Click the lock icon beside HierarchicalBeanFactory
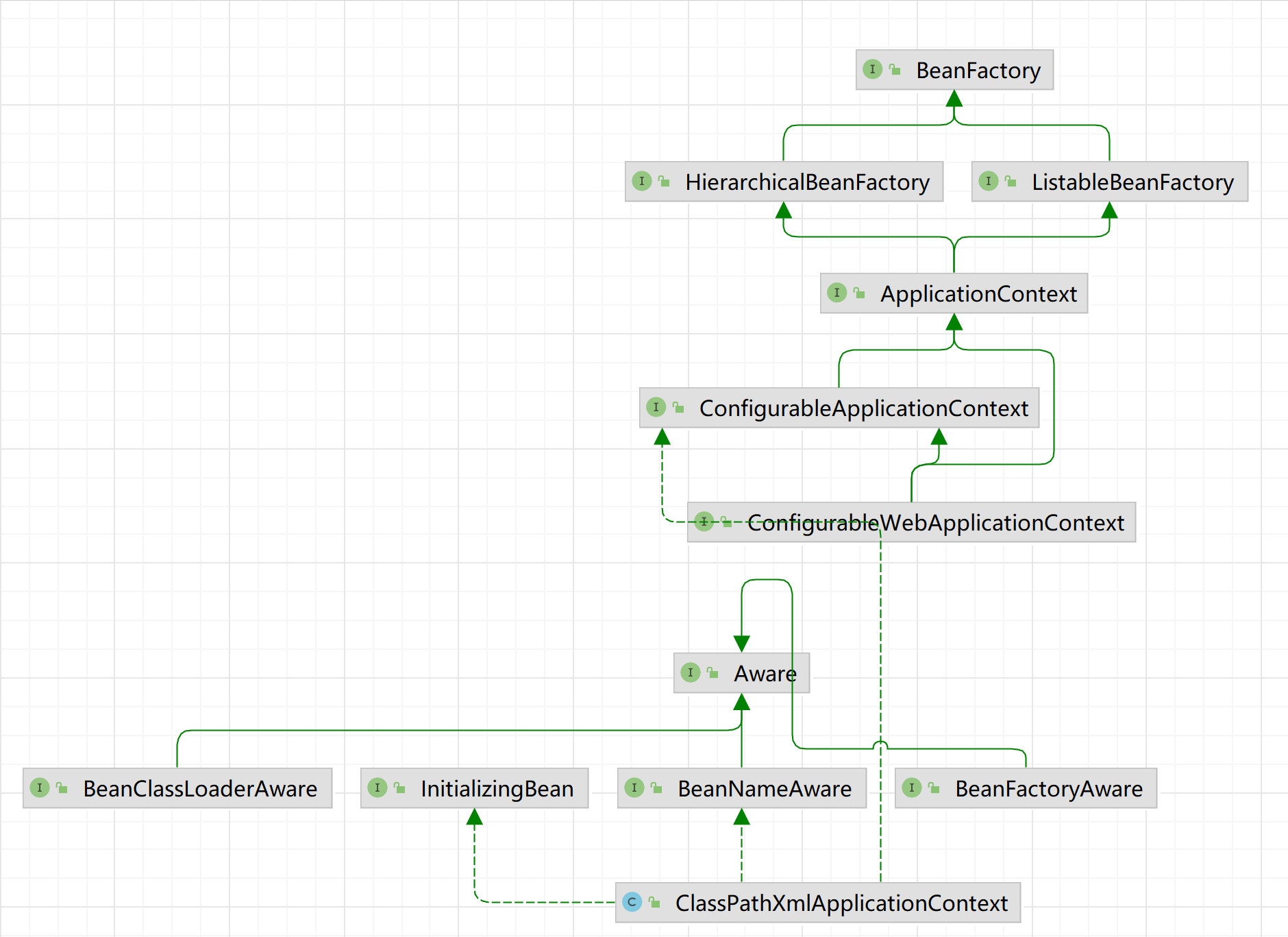 coord(664,181)
